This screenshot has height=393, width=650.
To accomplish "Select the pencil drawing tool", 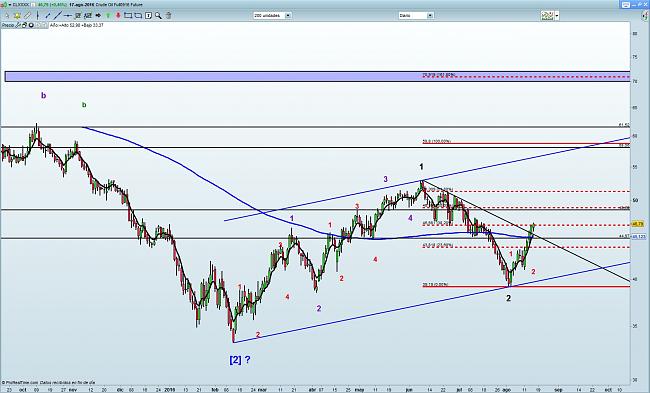I will point(27,15).
